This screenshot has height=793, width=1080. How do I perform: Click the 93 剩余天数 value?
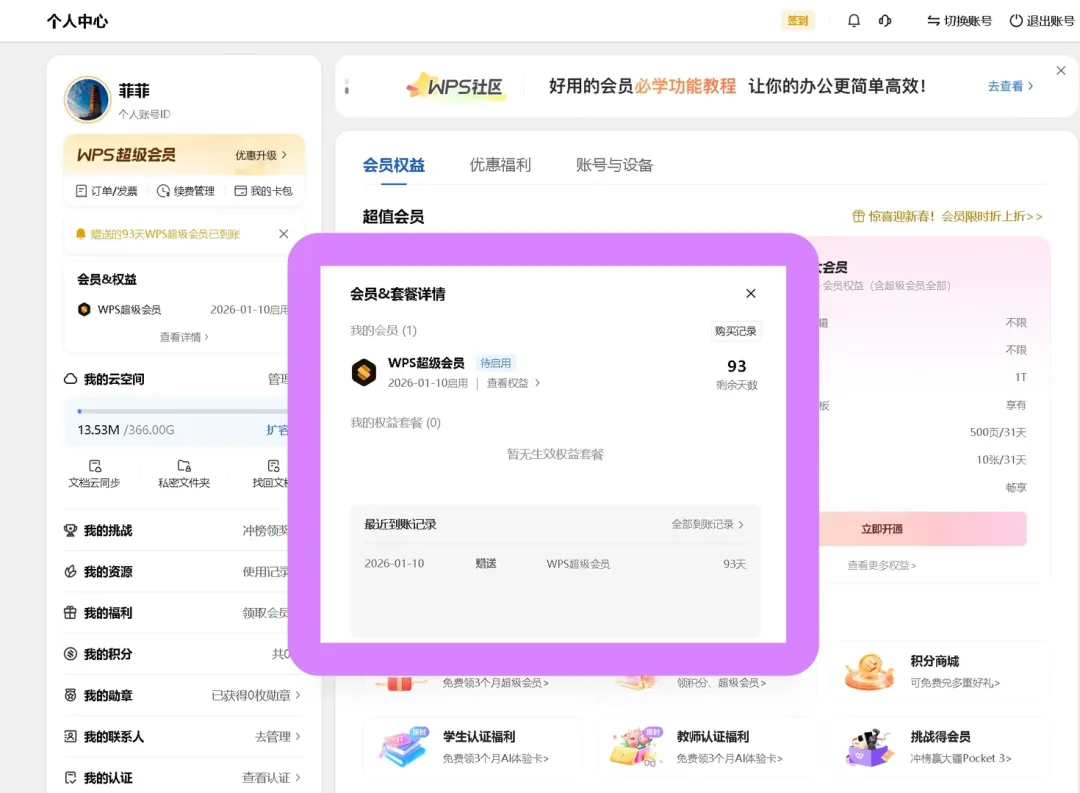coord(736,366)
